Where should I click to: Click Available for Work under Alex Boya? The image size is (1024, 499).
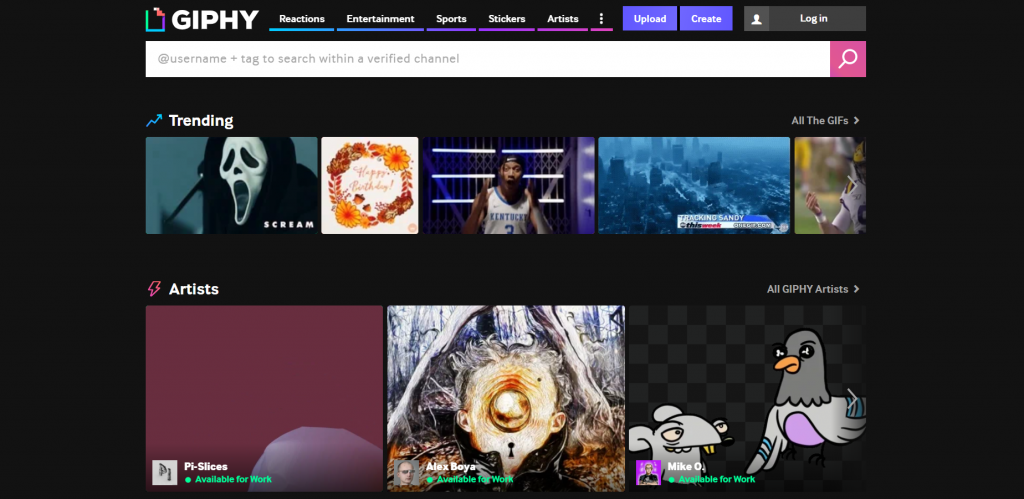475,479
